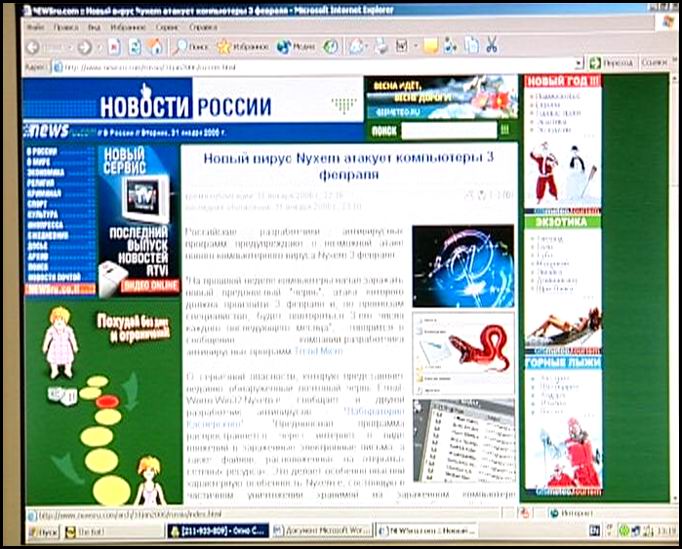This screenshot has height=549, width=682.
Task: Open the Избранное menu in menu bar
Action: pos(128,27)
